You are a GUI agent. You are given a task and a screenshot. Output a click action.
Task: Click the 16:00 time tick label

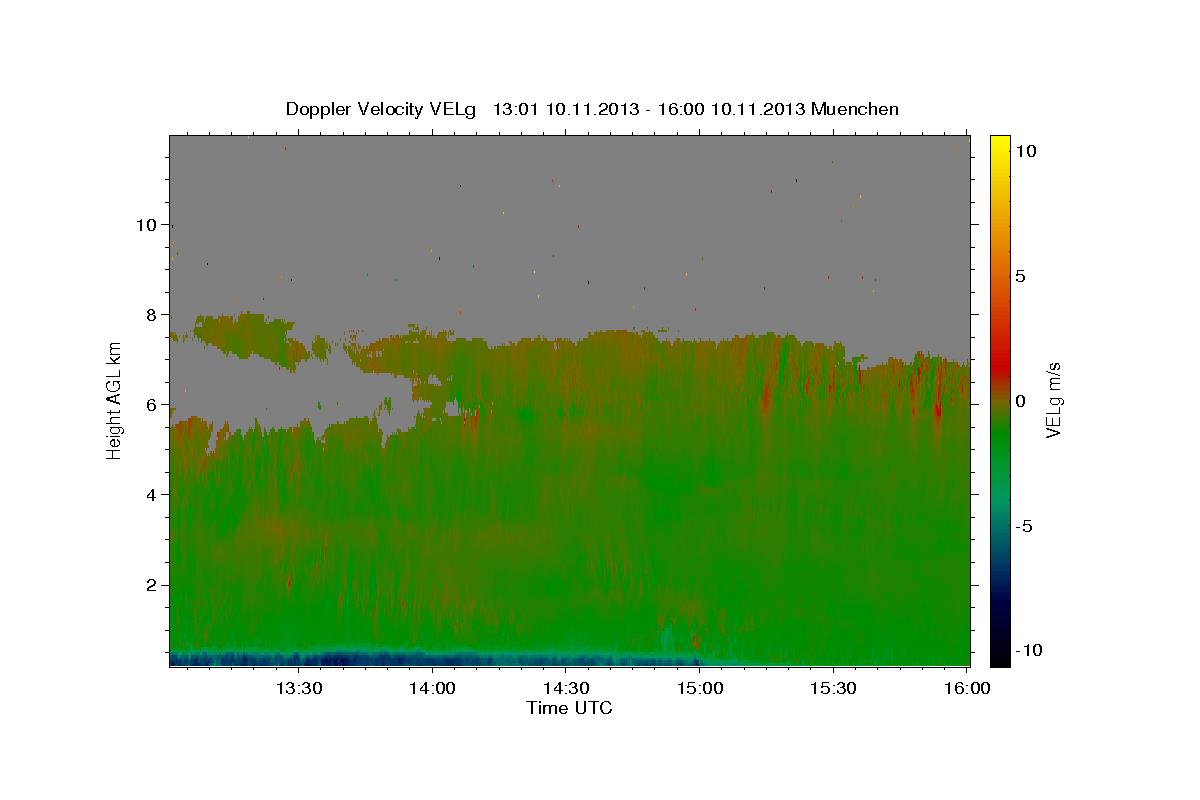[x=966, y=688]
